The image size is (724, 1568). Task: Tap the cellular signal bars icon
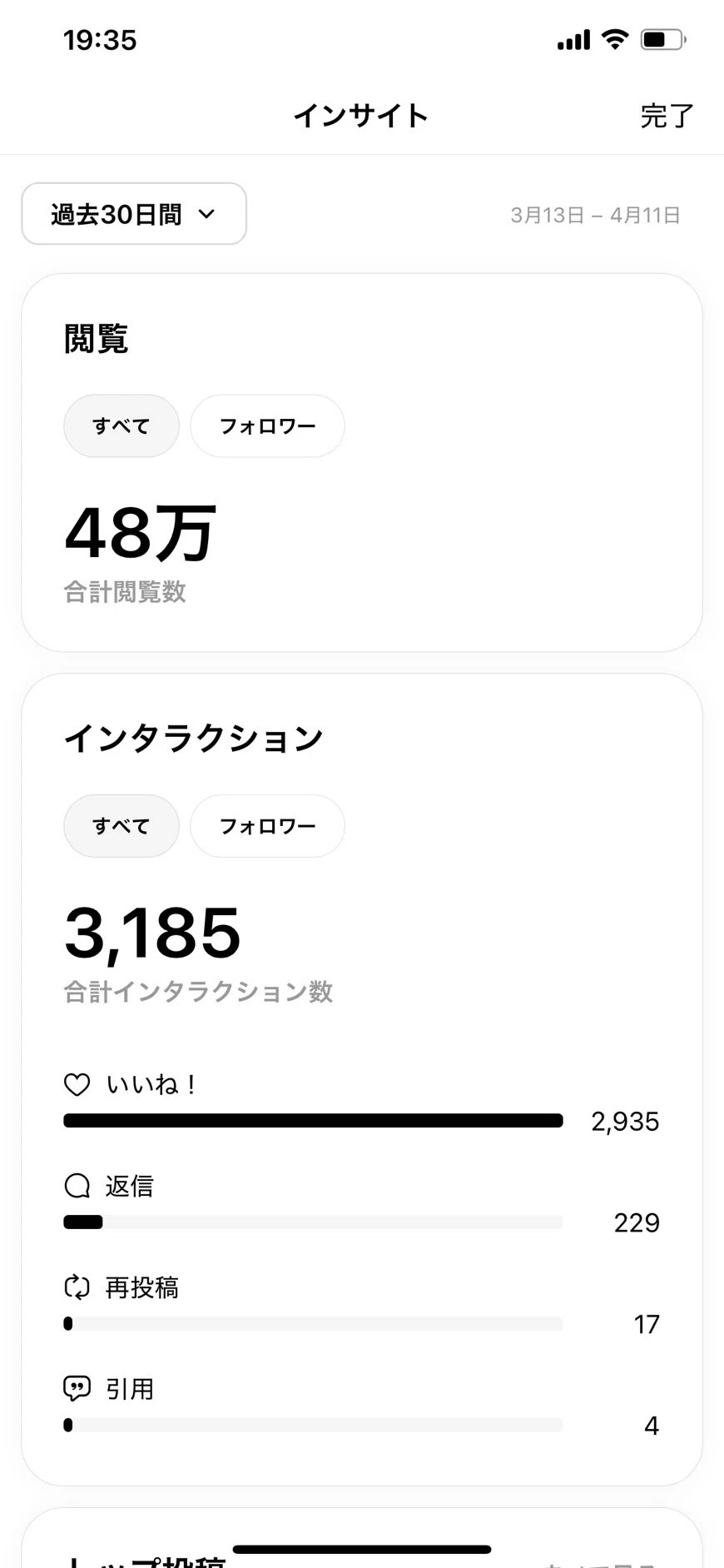[573, 39]
